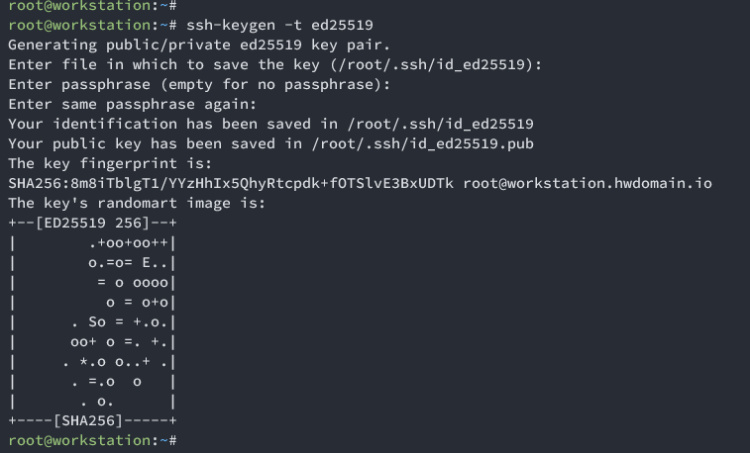Click the final empty shell prompt line
Screen dimensions: 750x453
[x=92, y=440]
